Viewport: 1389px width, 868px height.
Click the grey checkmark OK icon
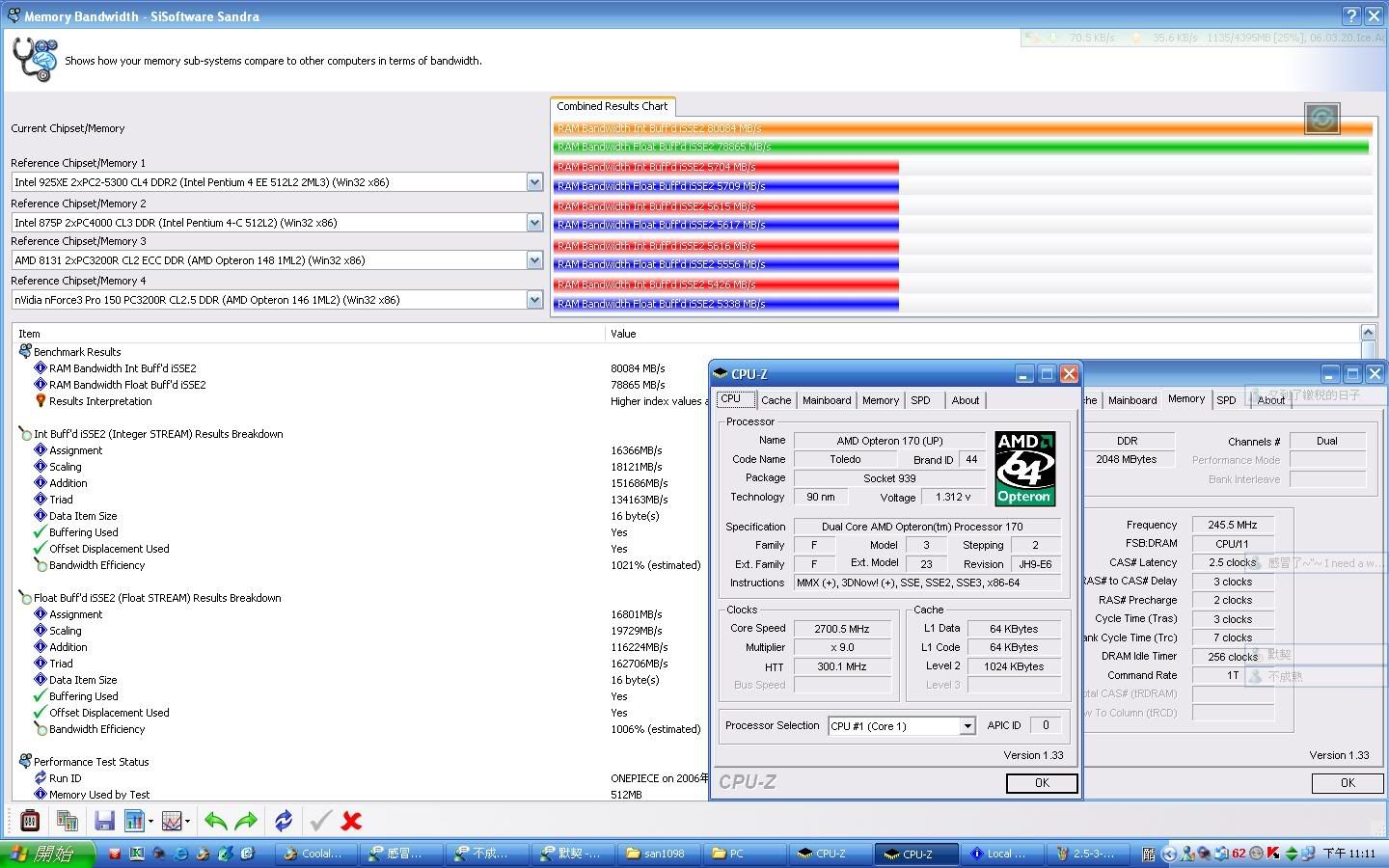tap(320, 821)
